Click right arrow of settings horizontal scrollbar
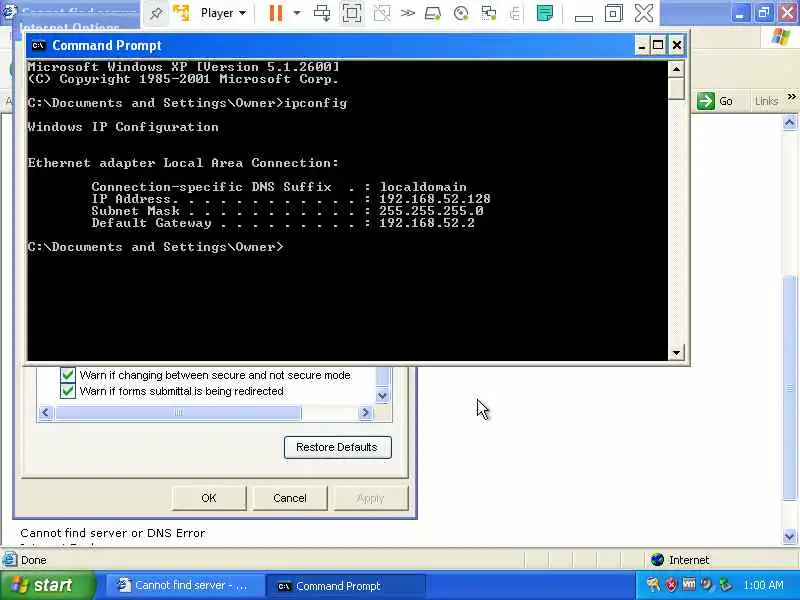This screenshot has height=600, width=800. tap(365, 412)
